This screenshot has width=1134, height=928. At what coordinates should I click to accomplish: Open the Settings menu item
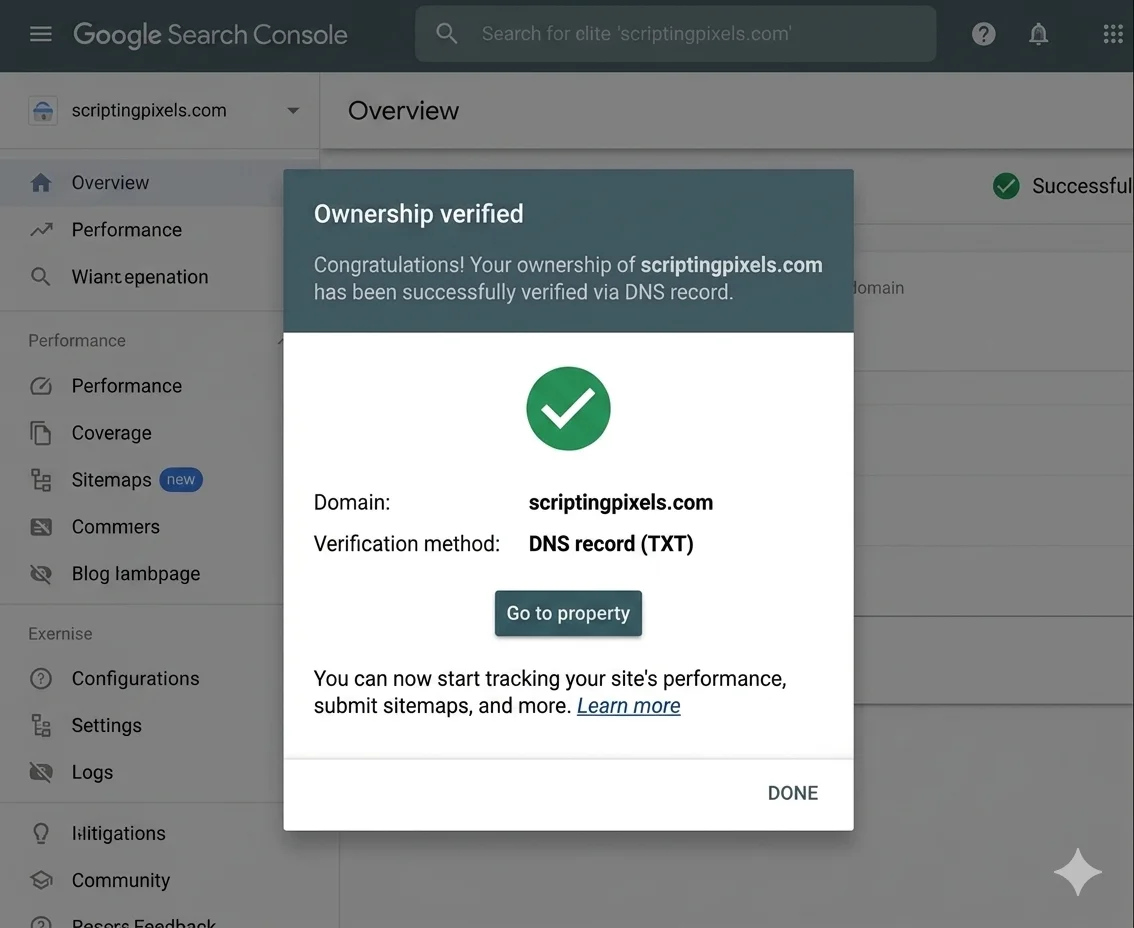click(x=142, y=725)
